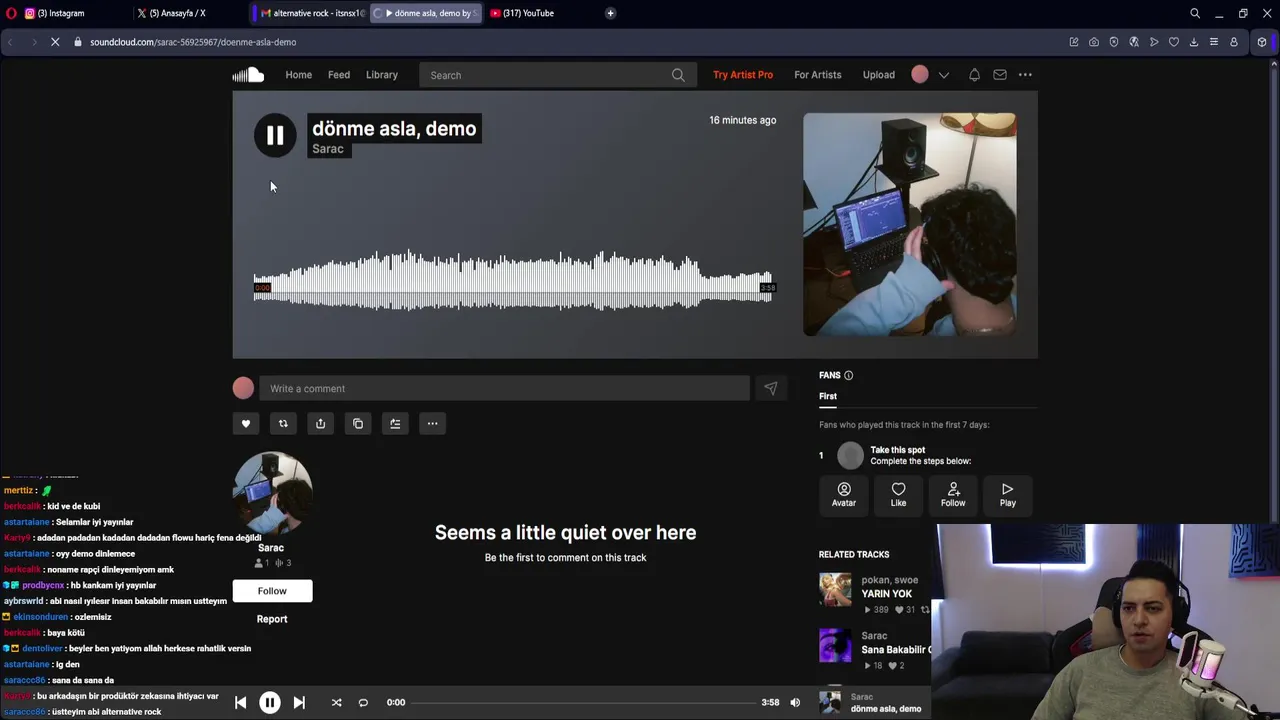Open the YARIN YOK track thumbnail
The height and width of the screenshot is (720, 1280).
click(835, 590)
